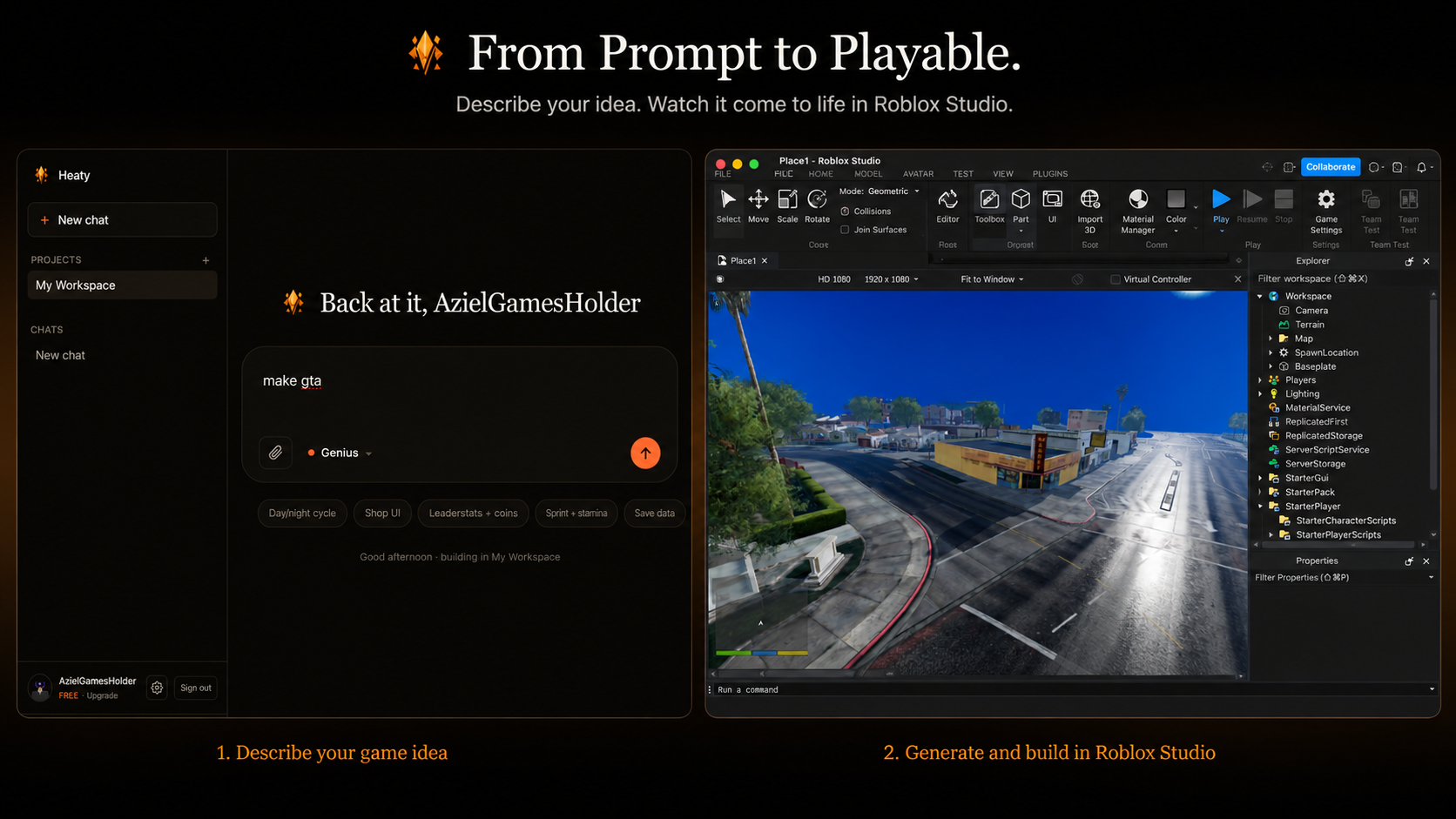Viewport: 1456px width, 819px height.
Task: Open the MODEL ribbon tab
Action: point(868,174)
